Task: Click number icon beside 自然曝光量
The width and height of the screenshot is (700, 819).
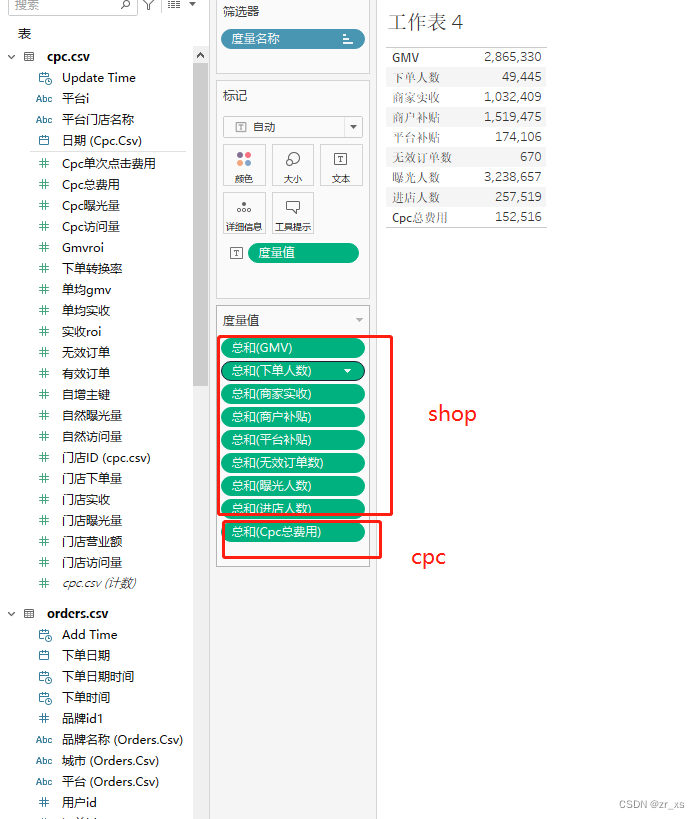Action: click(44, 415)
